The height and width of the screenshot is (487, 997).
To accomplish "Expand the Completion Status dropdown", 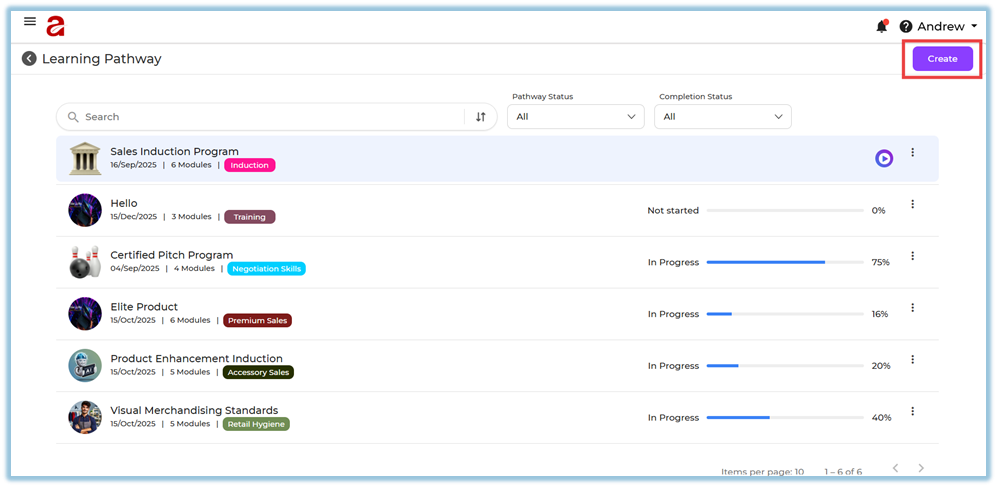I will pos(722,117).
